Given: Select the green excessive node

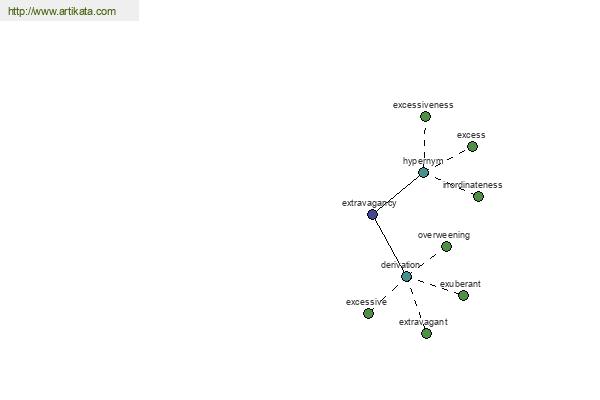Looking at the screenshot, I should point(368,313).
